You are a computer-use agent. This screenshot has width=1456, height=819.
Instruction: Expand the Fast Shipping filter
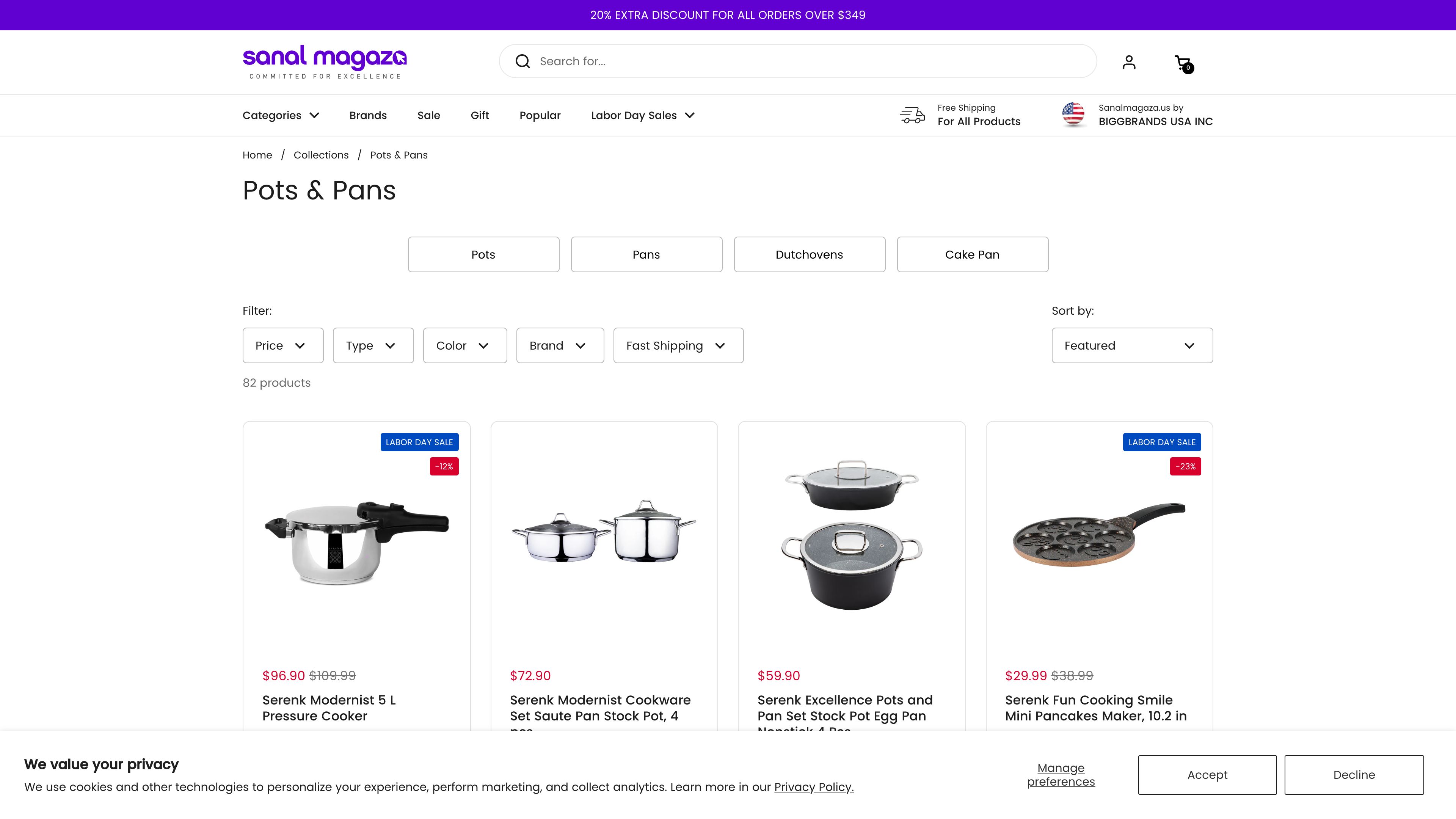click(x=678, y=345)
